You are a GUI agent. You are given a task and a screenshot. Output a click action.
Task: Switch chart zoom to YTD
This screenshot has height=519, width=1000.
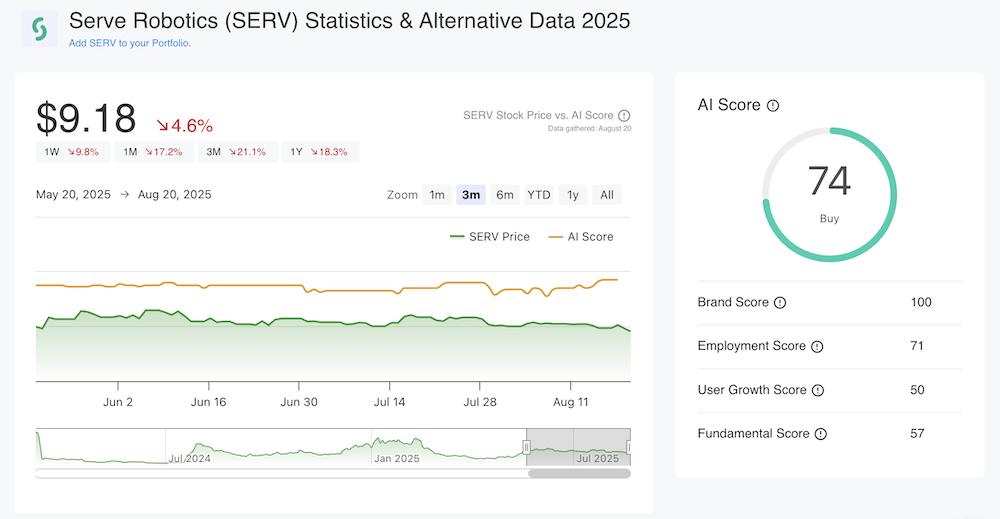pyautogui.click(x=539, y=195)
